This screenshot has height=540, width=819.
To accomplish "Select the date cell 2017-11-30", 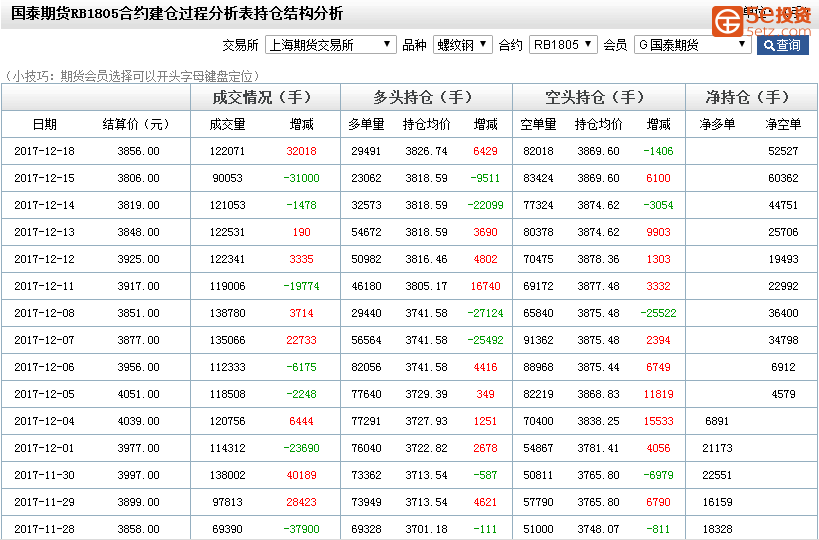I will click(44, 475).
